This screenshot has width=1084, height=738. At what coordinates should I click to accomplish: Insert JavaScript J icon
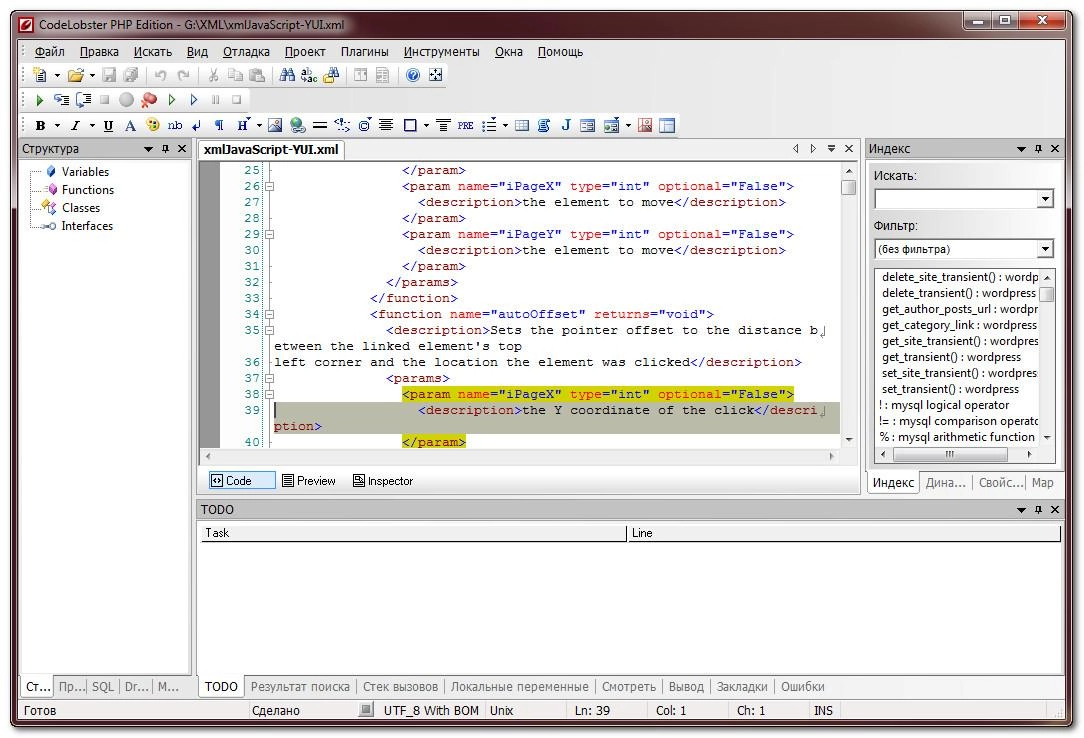[x=566, y=125]
